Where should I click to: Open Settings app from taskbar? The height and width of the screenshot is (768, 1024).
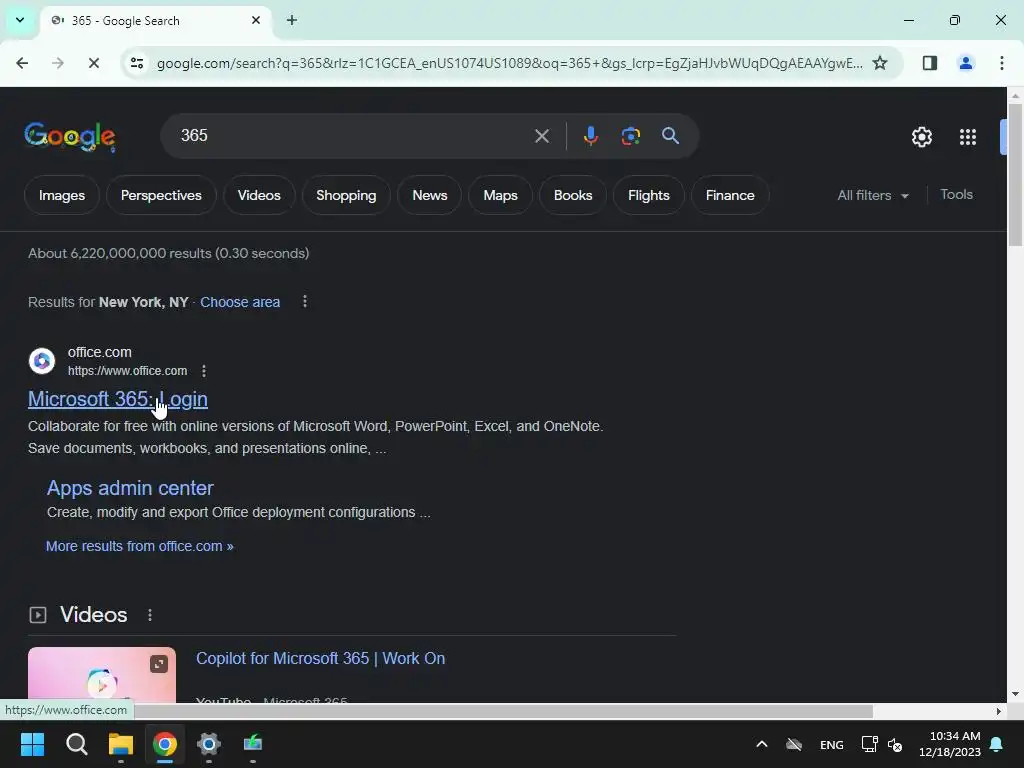[209, 744]
